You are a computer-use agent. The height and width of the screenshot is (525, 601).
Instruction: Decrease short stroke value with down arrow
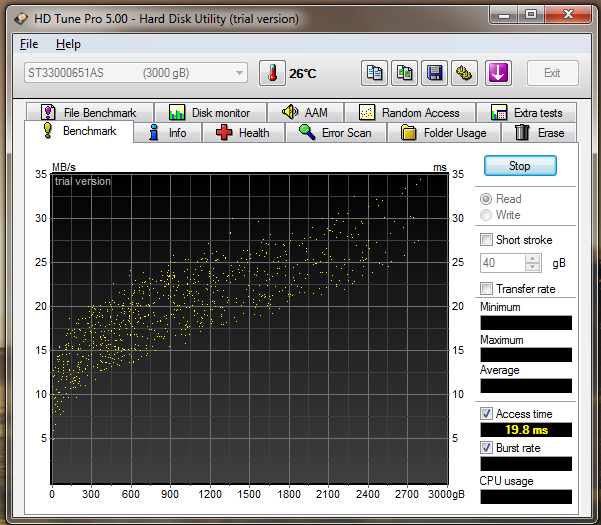point(532,267)
